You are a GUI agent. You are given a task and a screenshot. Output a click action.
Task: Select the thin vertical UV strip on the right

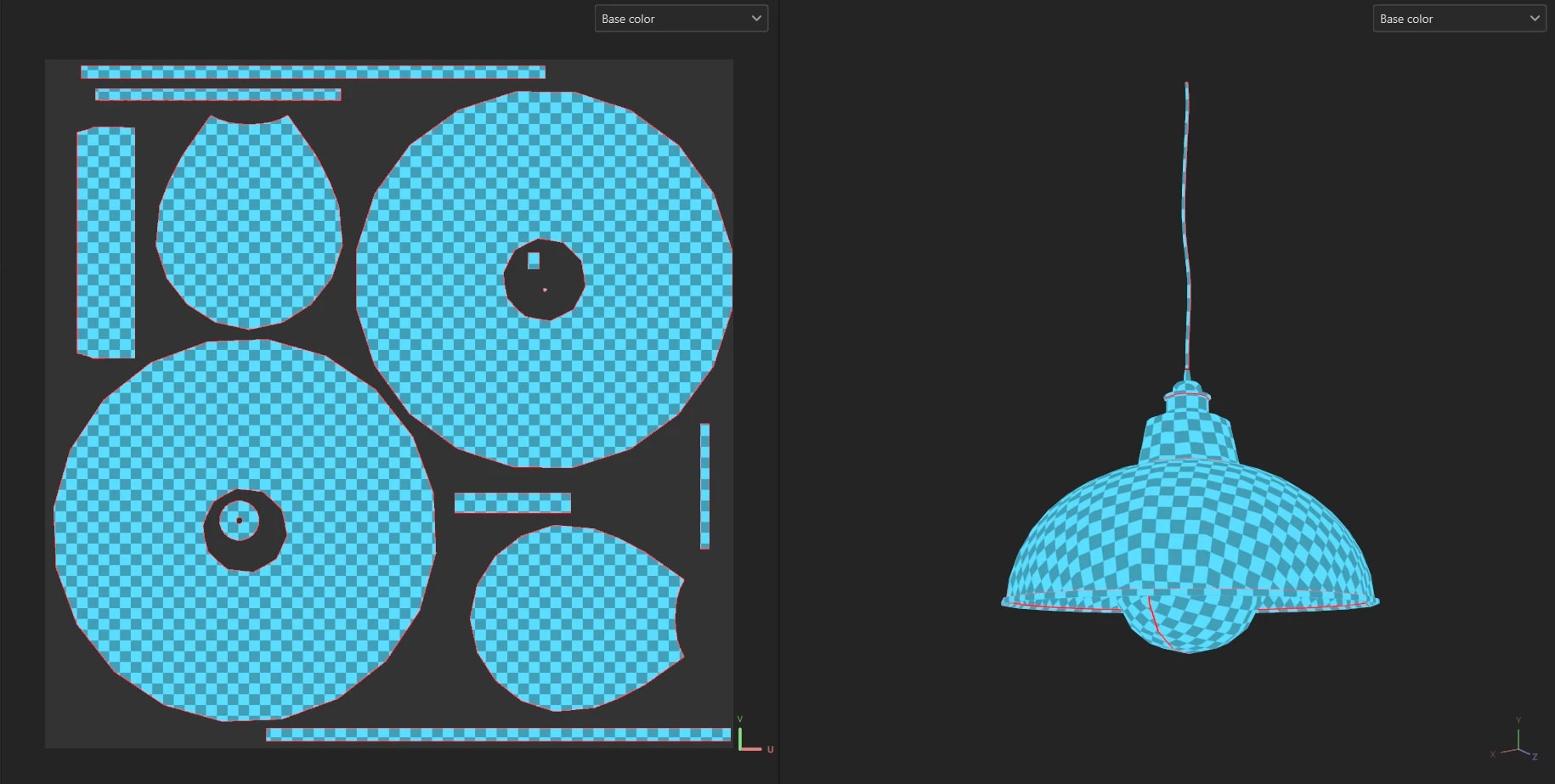pyautogui.click(x=704, y=486)
